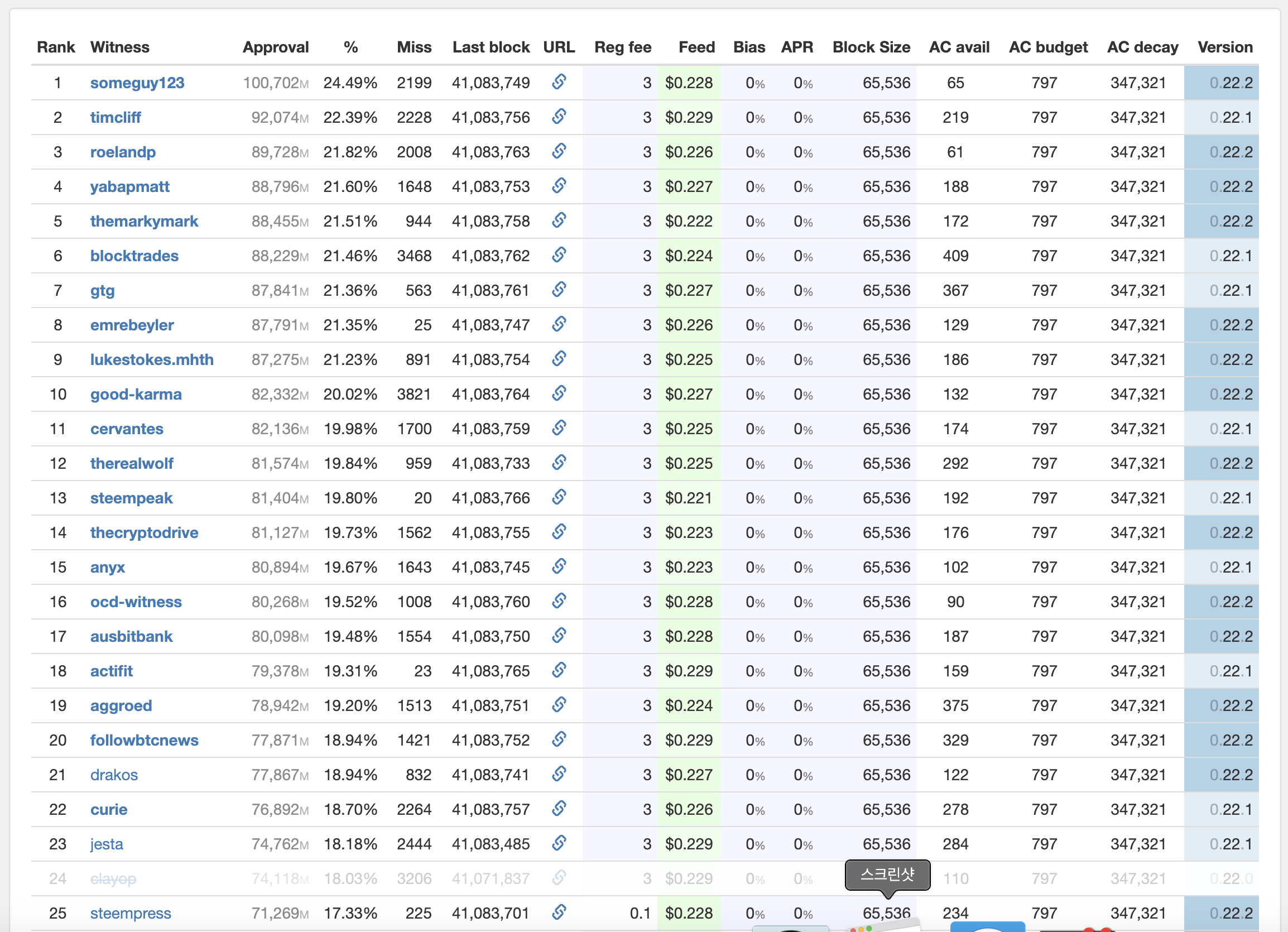This screenshot has width=1288, height=932.
Task: Open the URL link icon for thecryptodrive
Action: click(x=559, y=532)
